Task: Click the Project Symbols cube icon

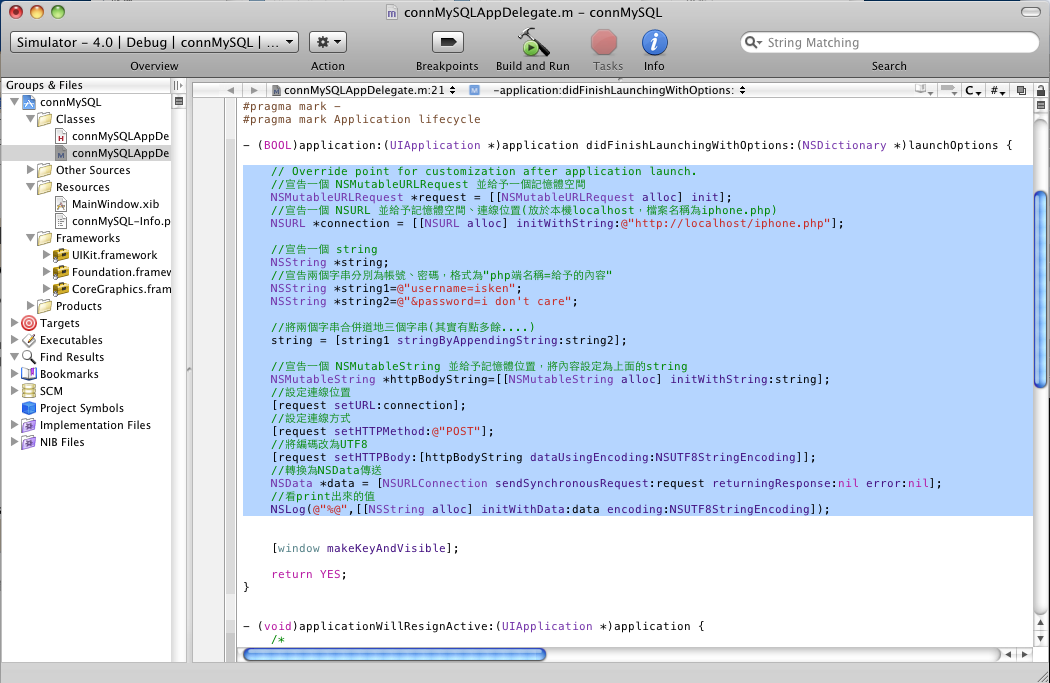Action: (29, 408)
